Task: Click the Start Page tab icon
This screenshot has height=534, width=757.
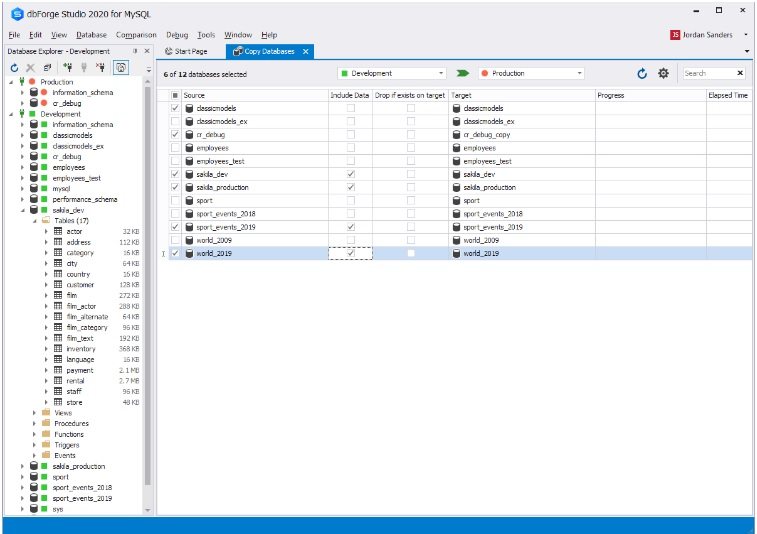Action: [168, 51]
